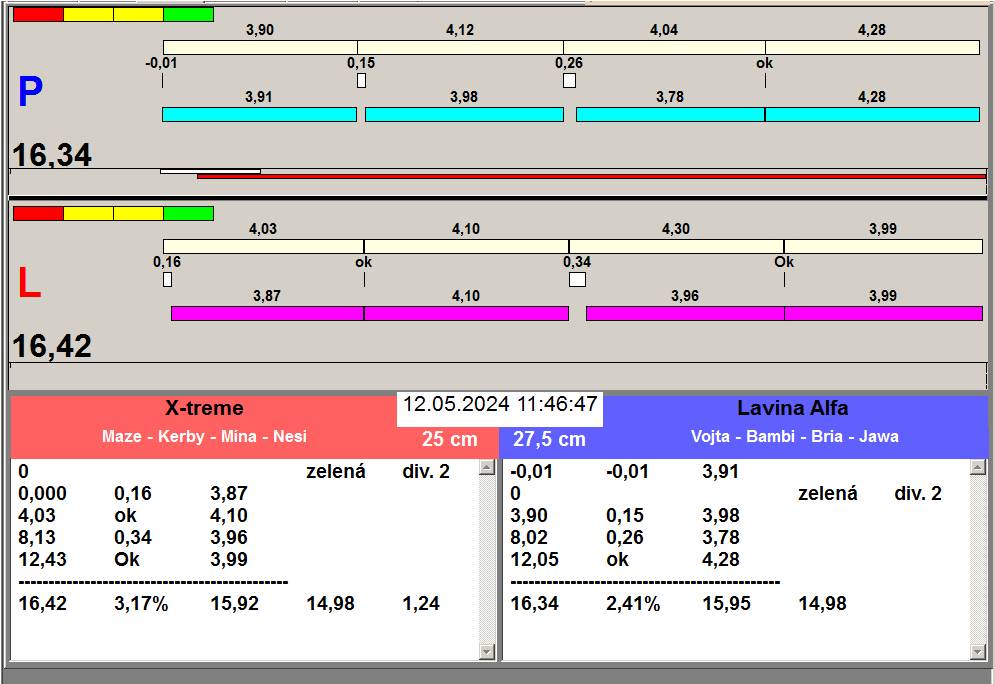Click the red light in the P lane
995x684 pixels.
tap(38, 15)
